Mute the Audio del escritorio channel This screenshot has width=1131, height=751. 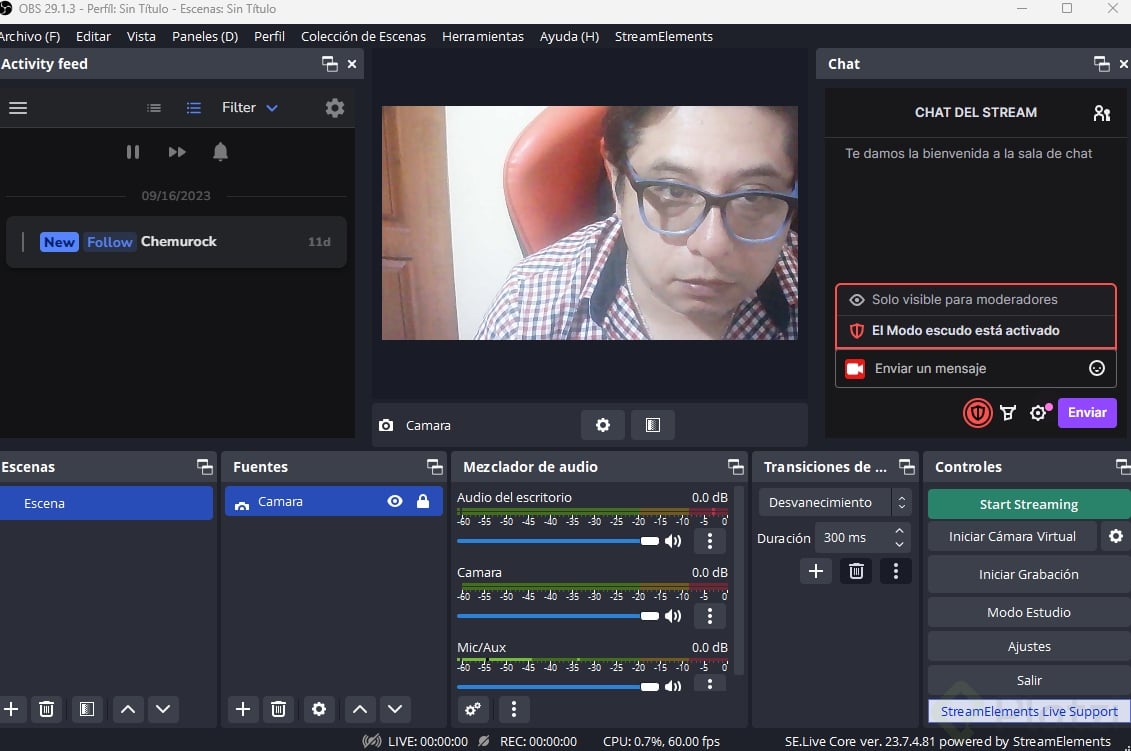tap(673, 541)
